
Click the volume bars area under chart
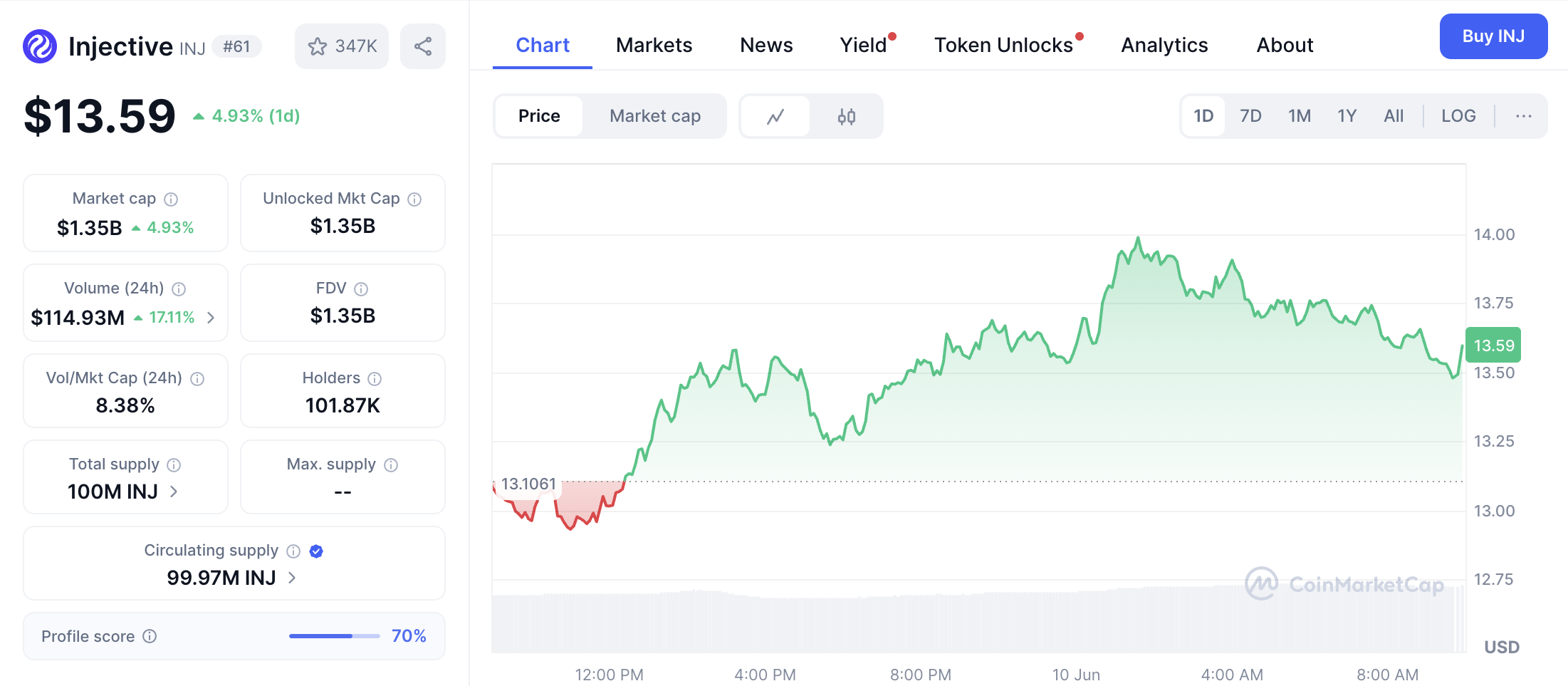(978, 620)
